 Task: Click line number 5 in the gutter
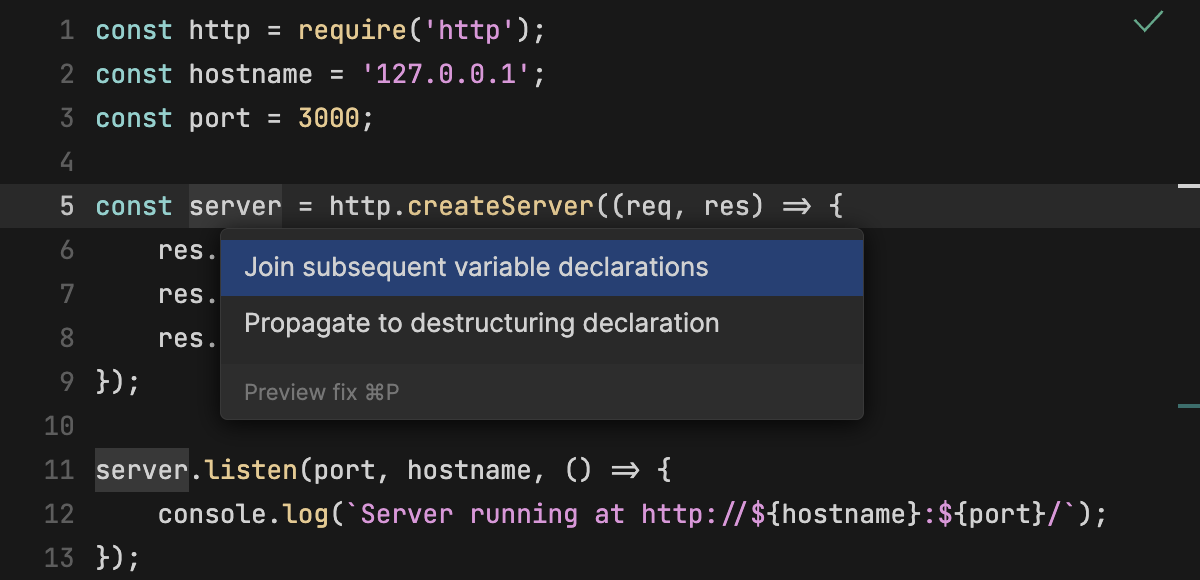click(66, 205)
